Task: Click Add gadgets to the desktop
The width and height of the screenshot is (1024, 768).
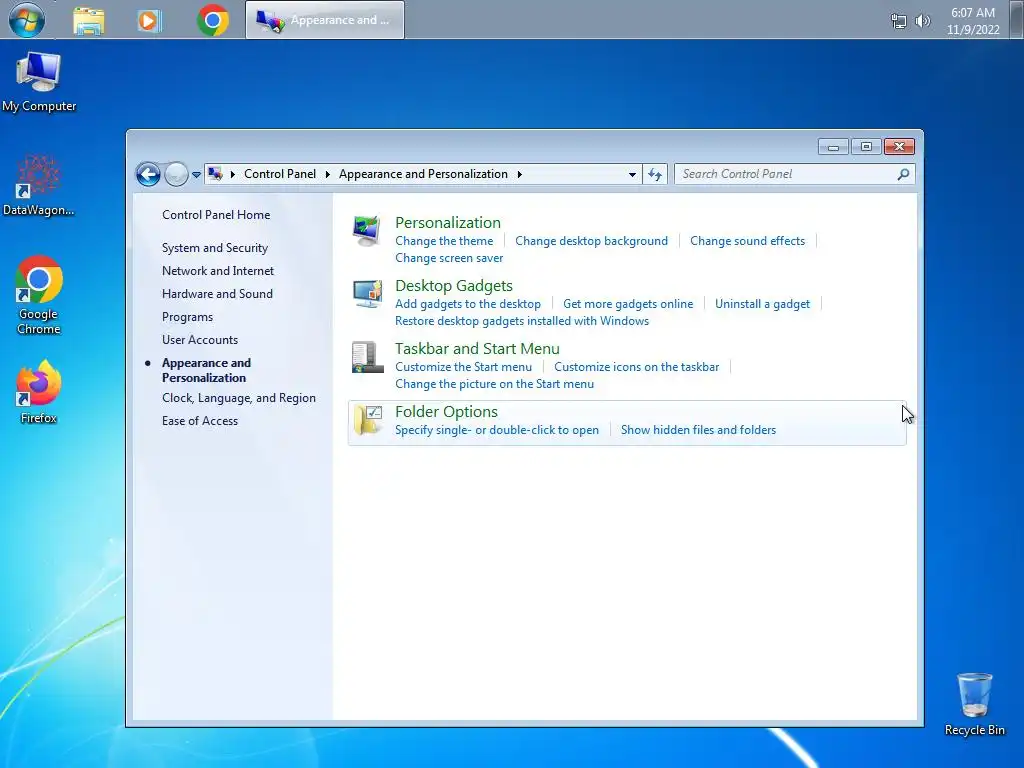Action: [x=468, y=304]
